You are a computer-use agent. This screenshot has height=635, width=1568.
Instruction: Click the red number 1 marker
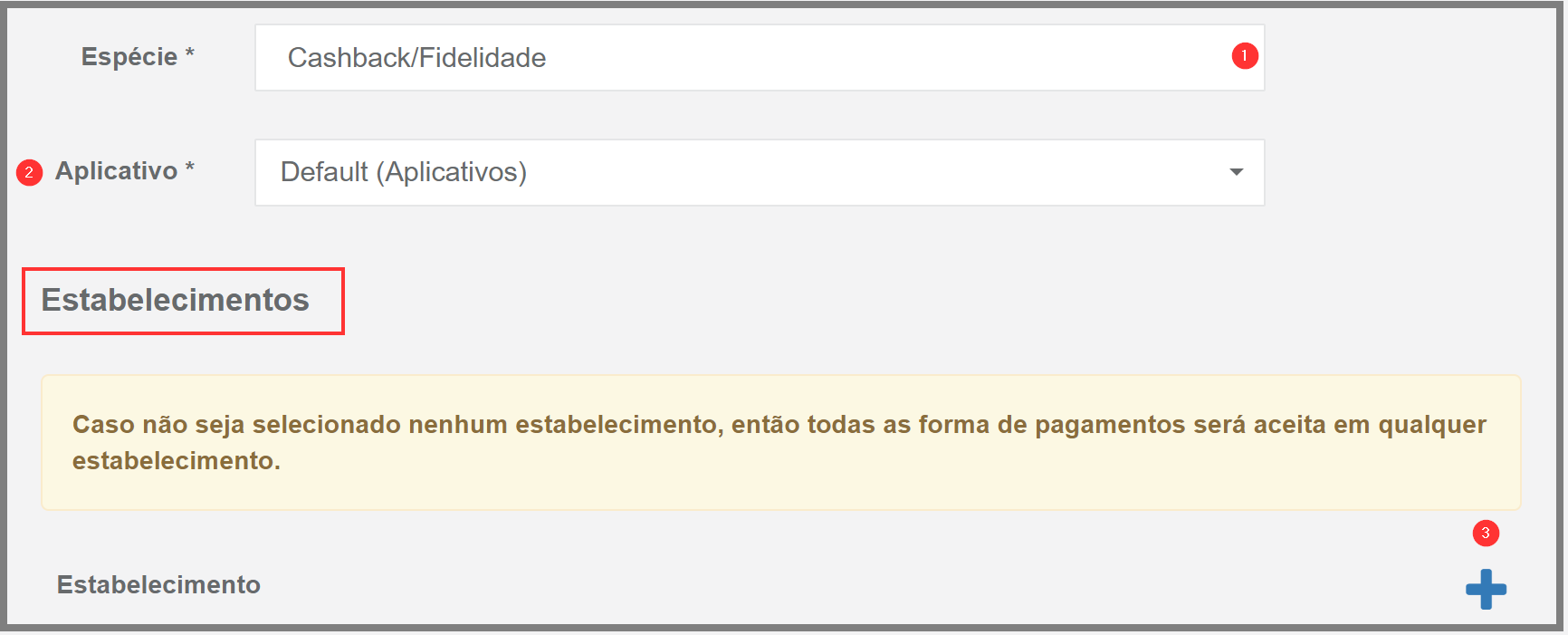click(1245, 56)
